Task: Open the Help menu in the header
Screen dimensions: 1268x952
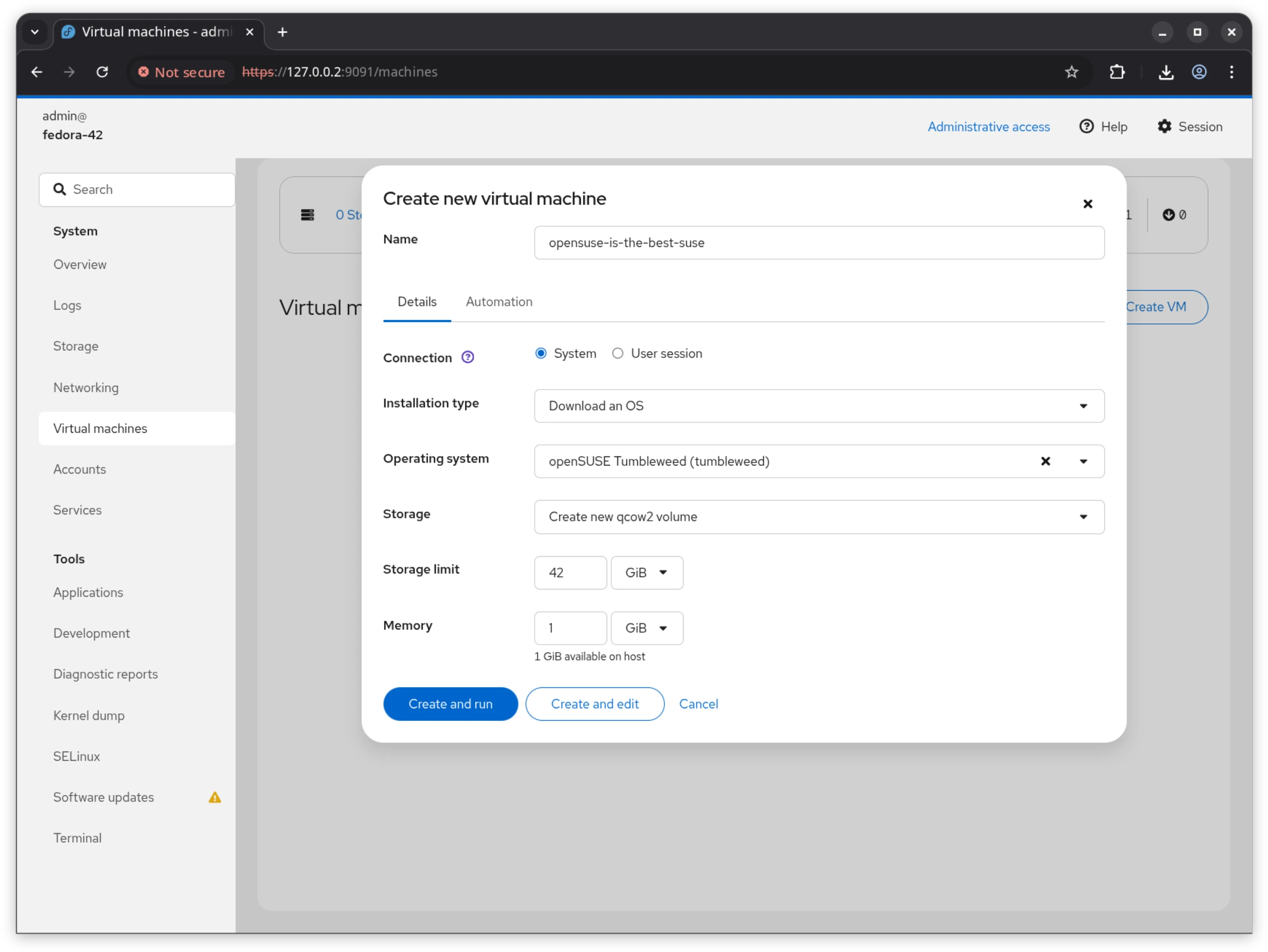Action: [x=1104, y=127]
